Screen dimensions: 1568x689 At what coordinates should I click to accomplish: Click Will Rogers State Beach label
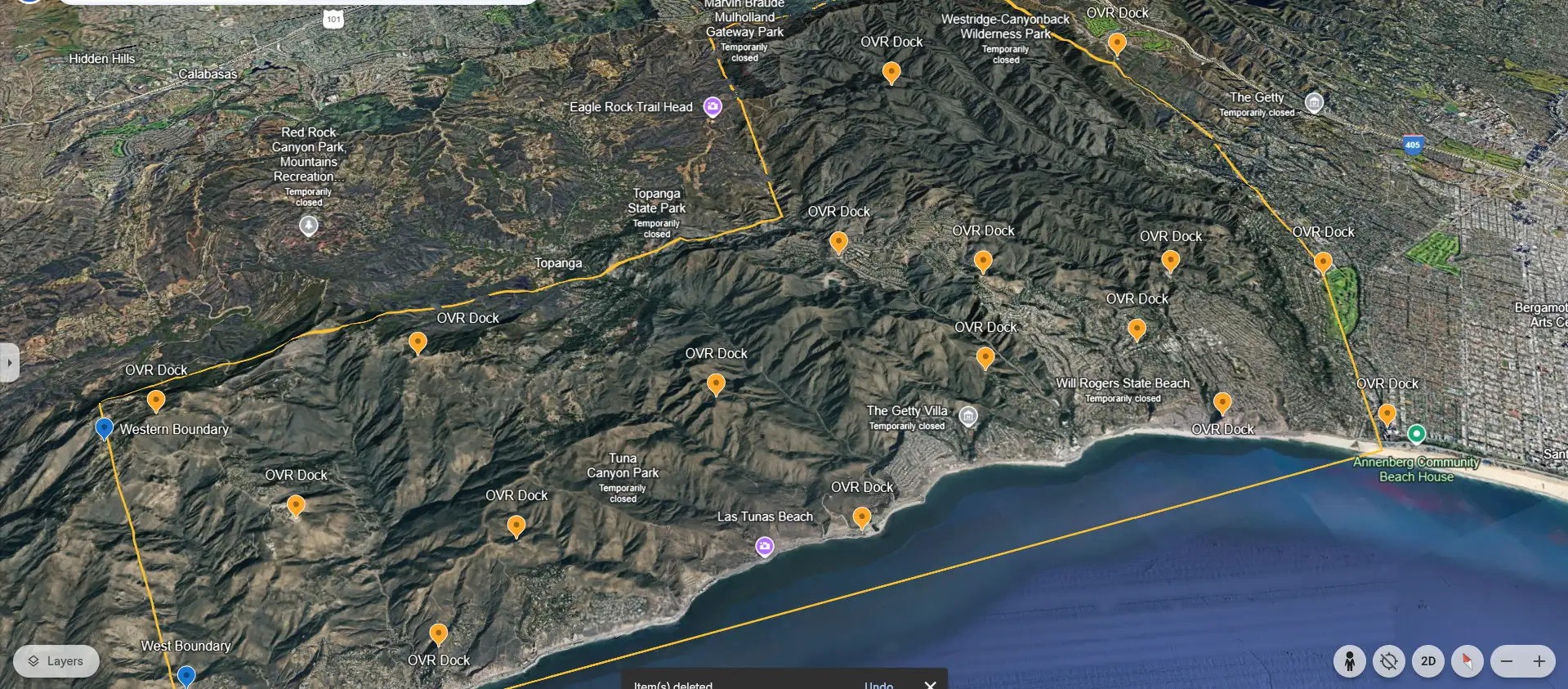coord(1123,383)
